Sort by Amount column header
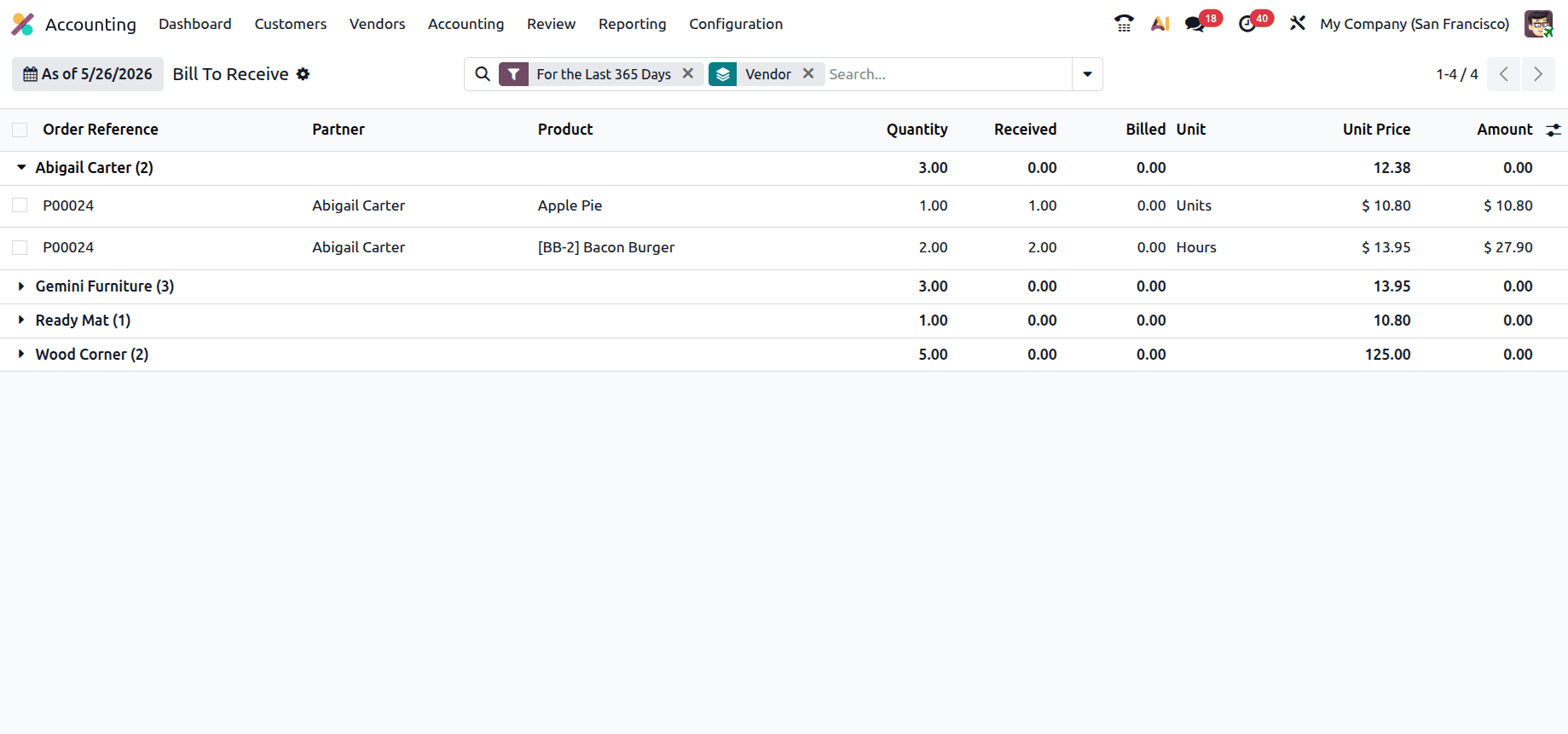This screenshot has width=1568, height=734. click(1505, 130)
